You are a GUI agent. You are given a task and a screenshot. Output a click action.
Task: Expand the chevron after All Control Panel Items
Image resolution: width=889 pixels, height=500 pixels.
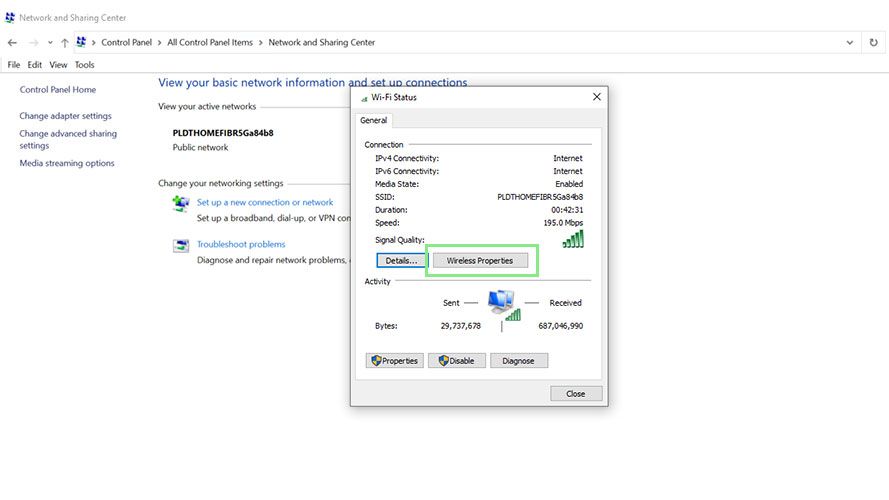[x=261, y=43]
